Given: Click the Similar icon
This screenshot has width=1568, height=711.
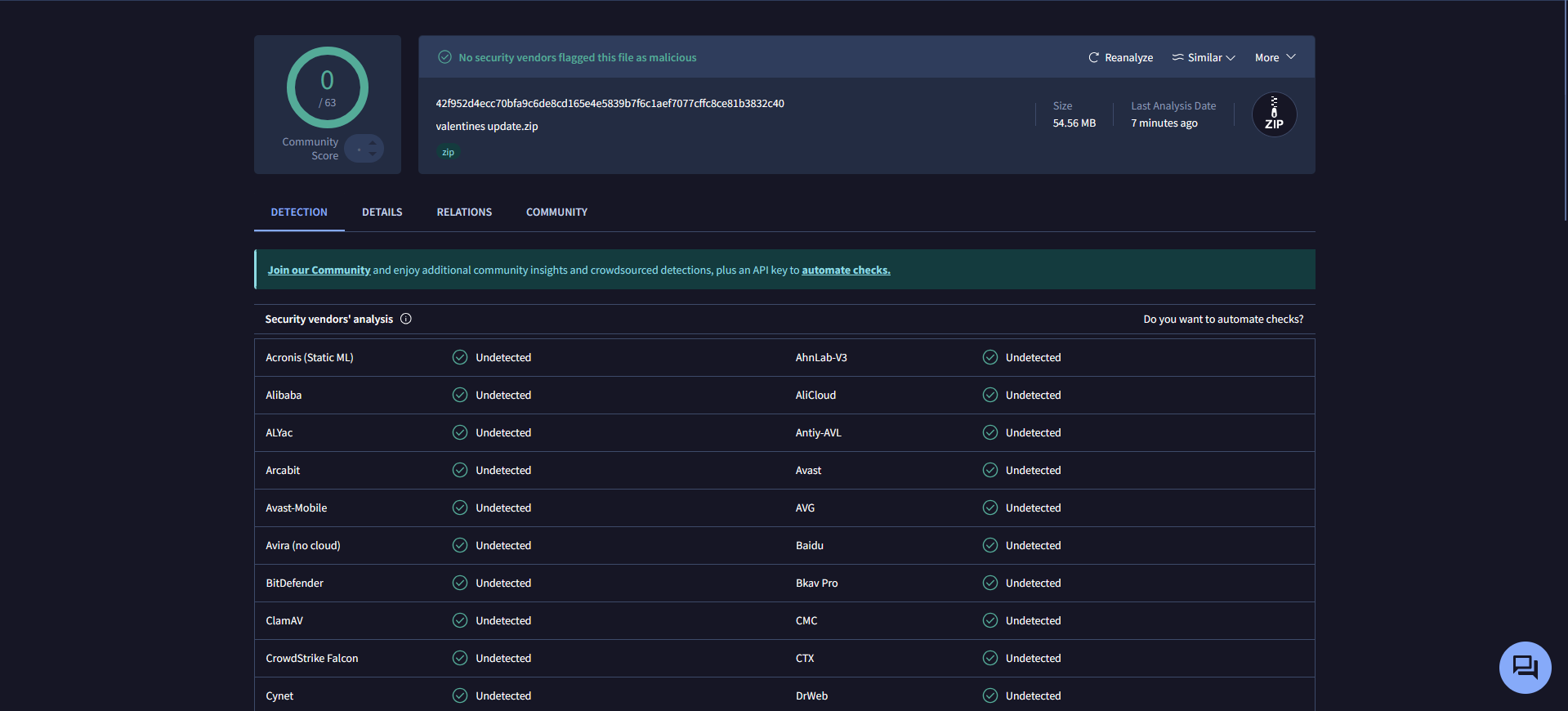Looking at the screenshot, I should pos(1177,57).
